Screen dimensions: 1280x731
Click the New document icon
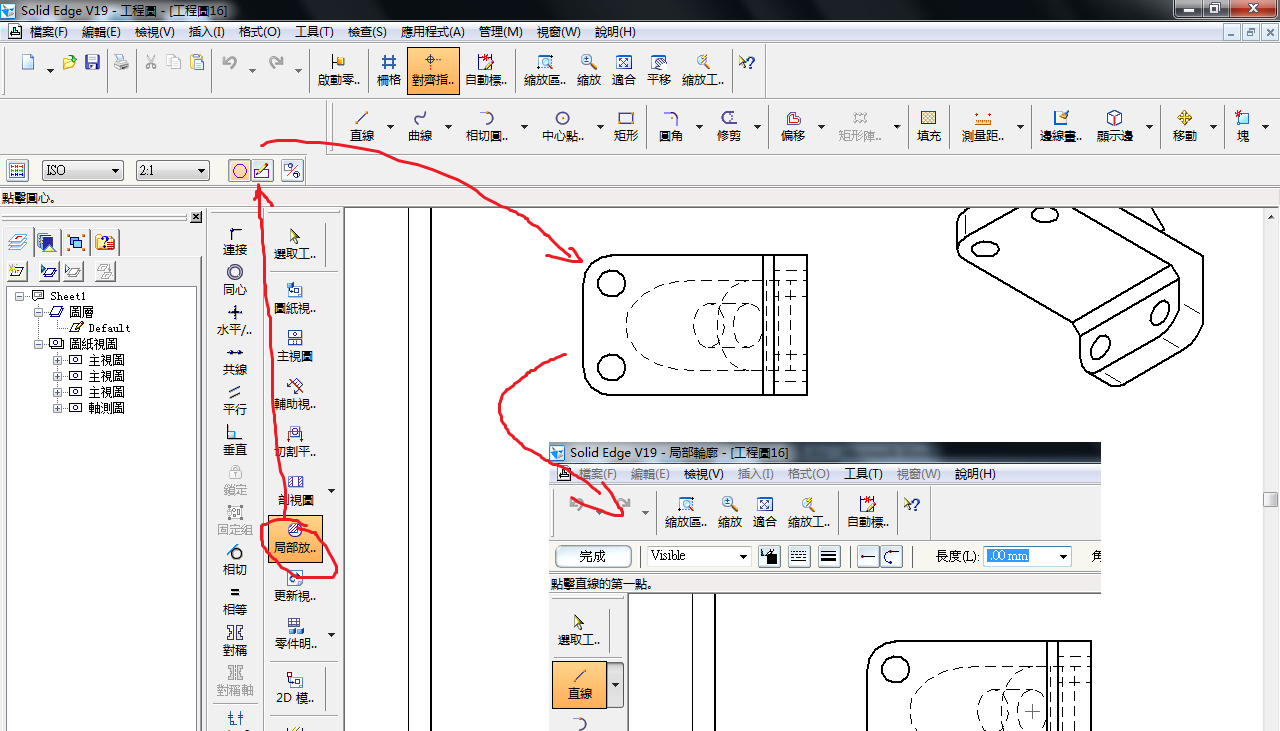28,63
